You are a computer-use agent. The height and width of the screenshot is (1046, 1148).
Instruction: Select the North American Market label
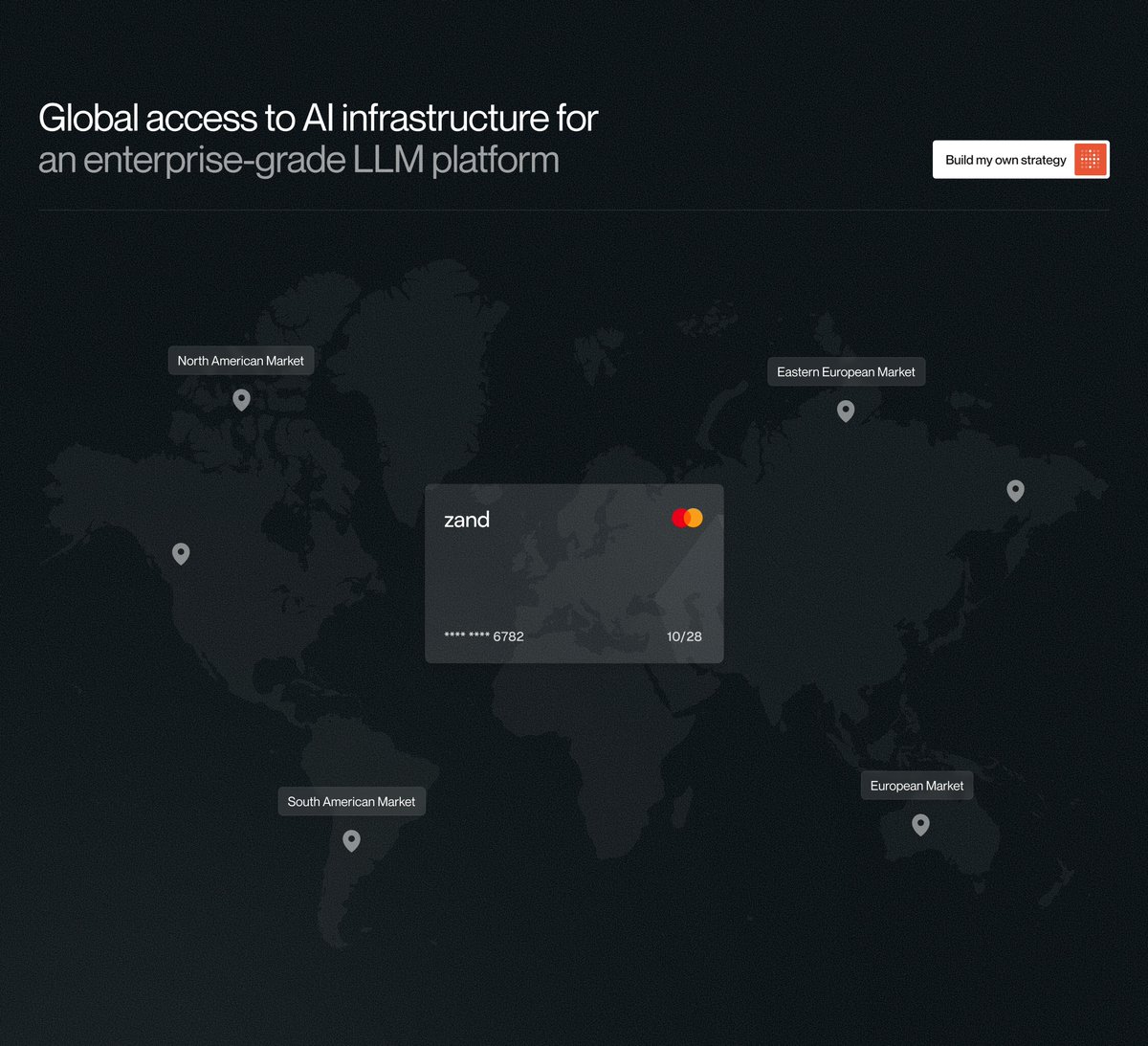click(x=241, y=361)
